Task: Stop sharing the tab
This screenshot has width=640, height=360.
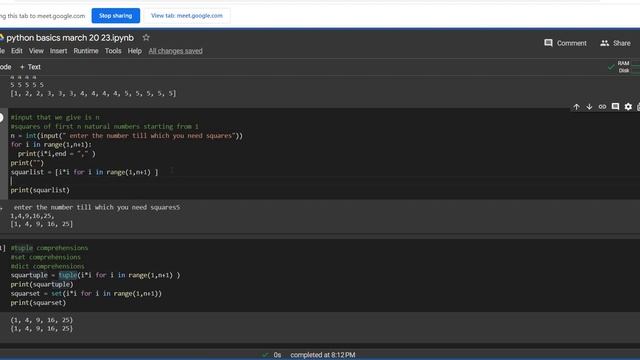Action: 116,16
